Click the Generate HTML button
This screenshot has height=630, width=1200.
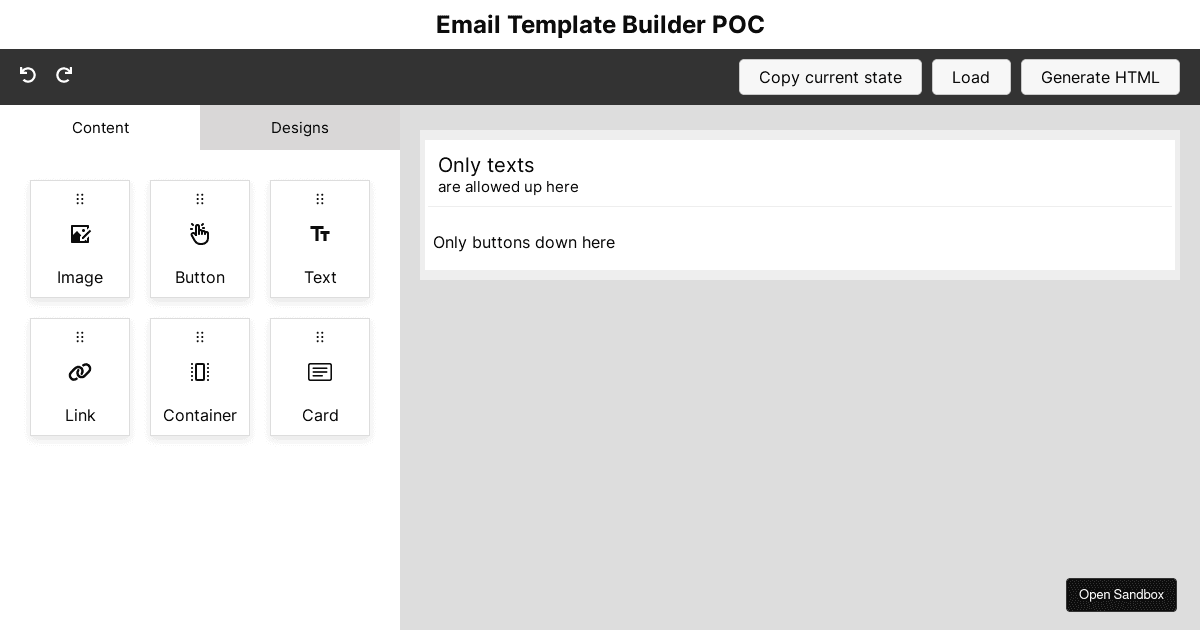pyautogui.click(x=1100, y=77)
